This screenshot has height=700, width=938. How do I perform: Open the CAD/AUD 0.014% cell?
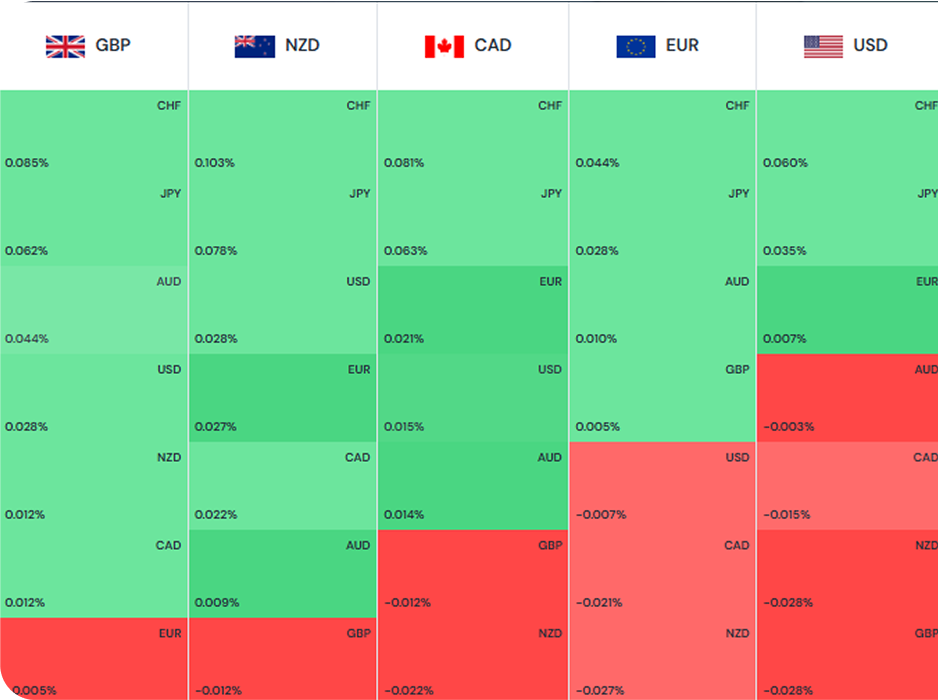click(x=473, y=486)
